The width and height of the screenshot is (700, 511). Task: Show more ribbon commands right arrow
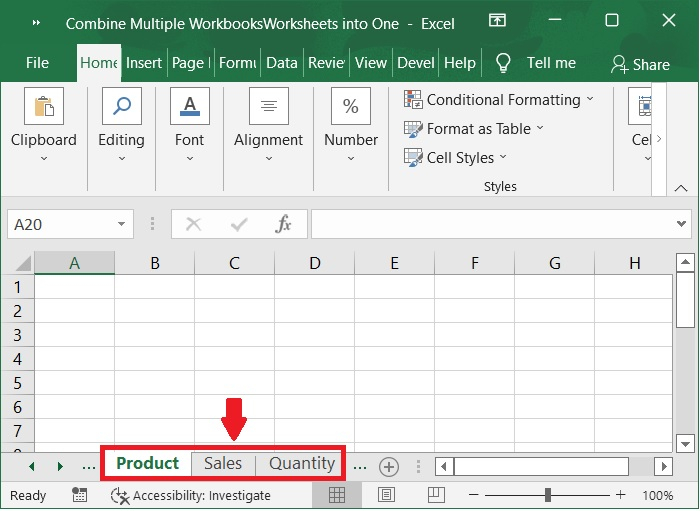click(659, 139)
